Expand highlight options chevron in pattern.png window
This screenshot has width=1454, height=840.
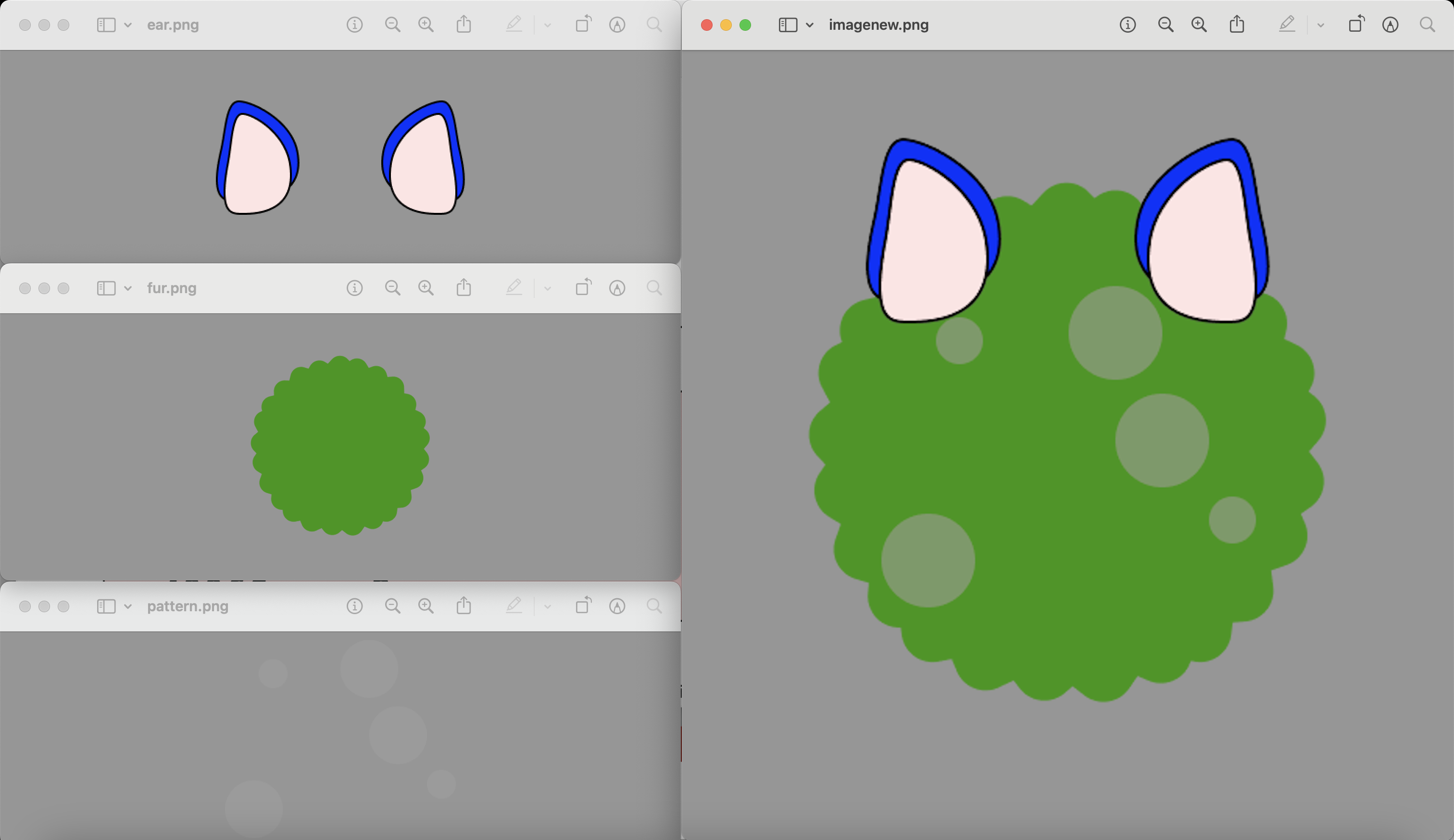548,607
